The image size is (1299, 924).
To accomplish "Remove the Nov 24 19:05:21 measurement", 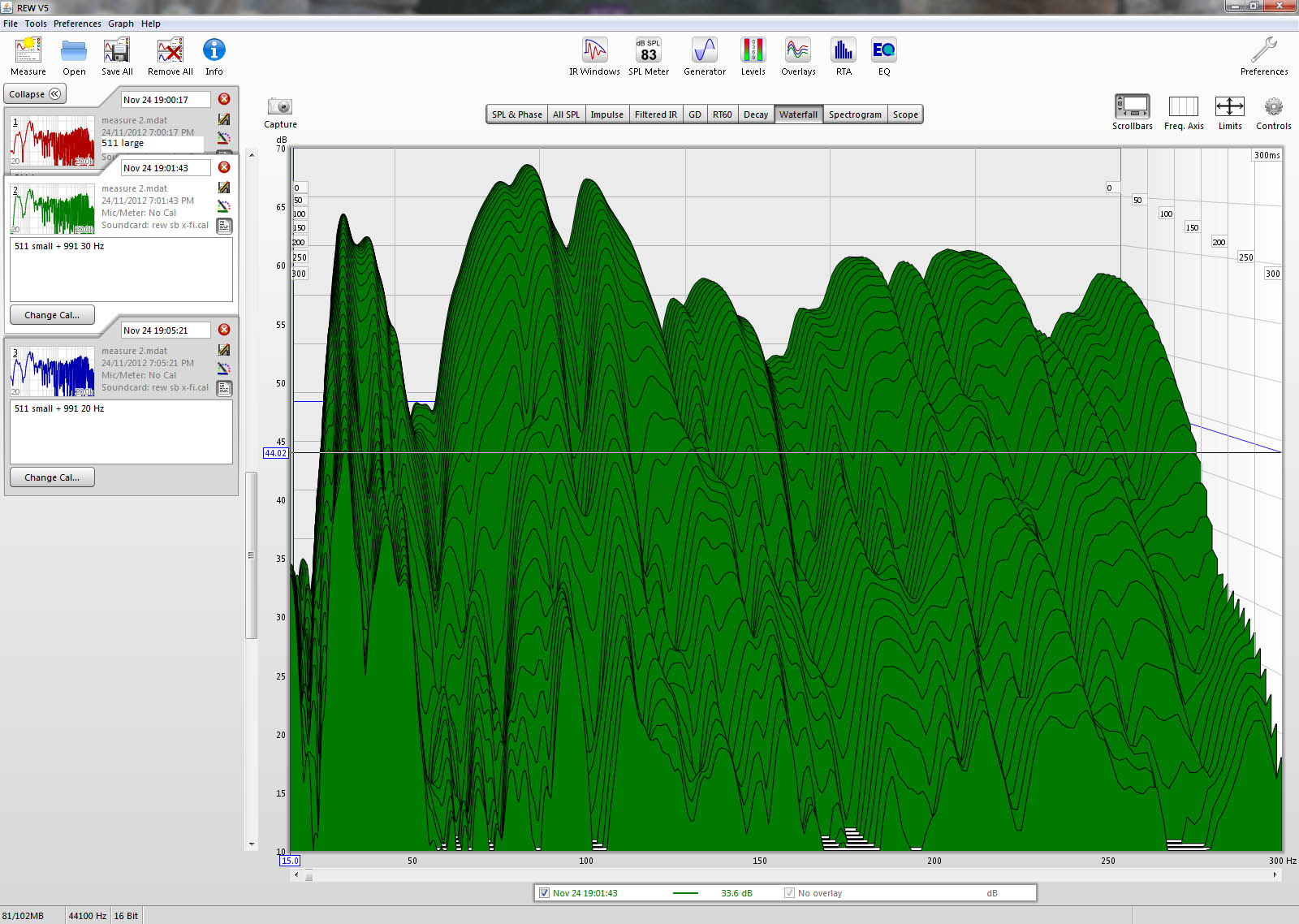I will [224, 330].
